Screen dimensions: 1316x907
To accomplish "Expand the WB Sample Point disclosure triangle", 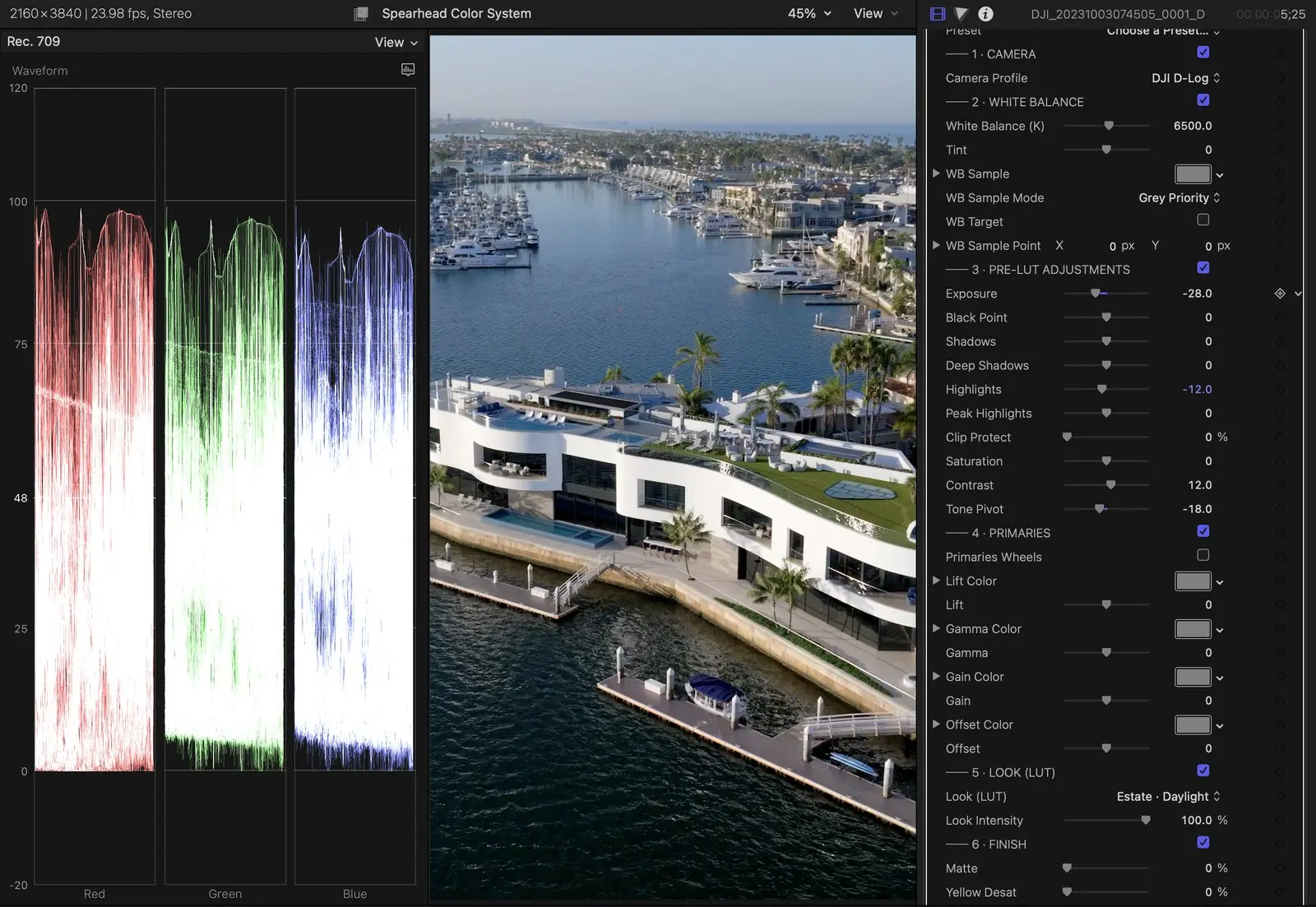I will coord(936,245).
